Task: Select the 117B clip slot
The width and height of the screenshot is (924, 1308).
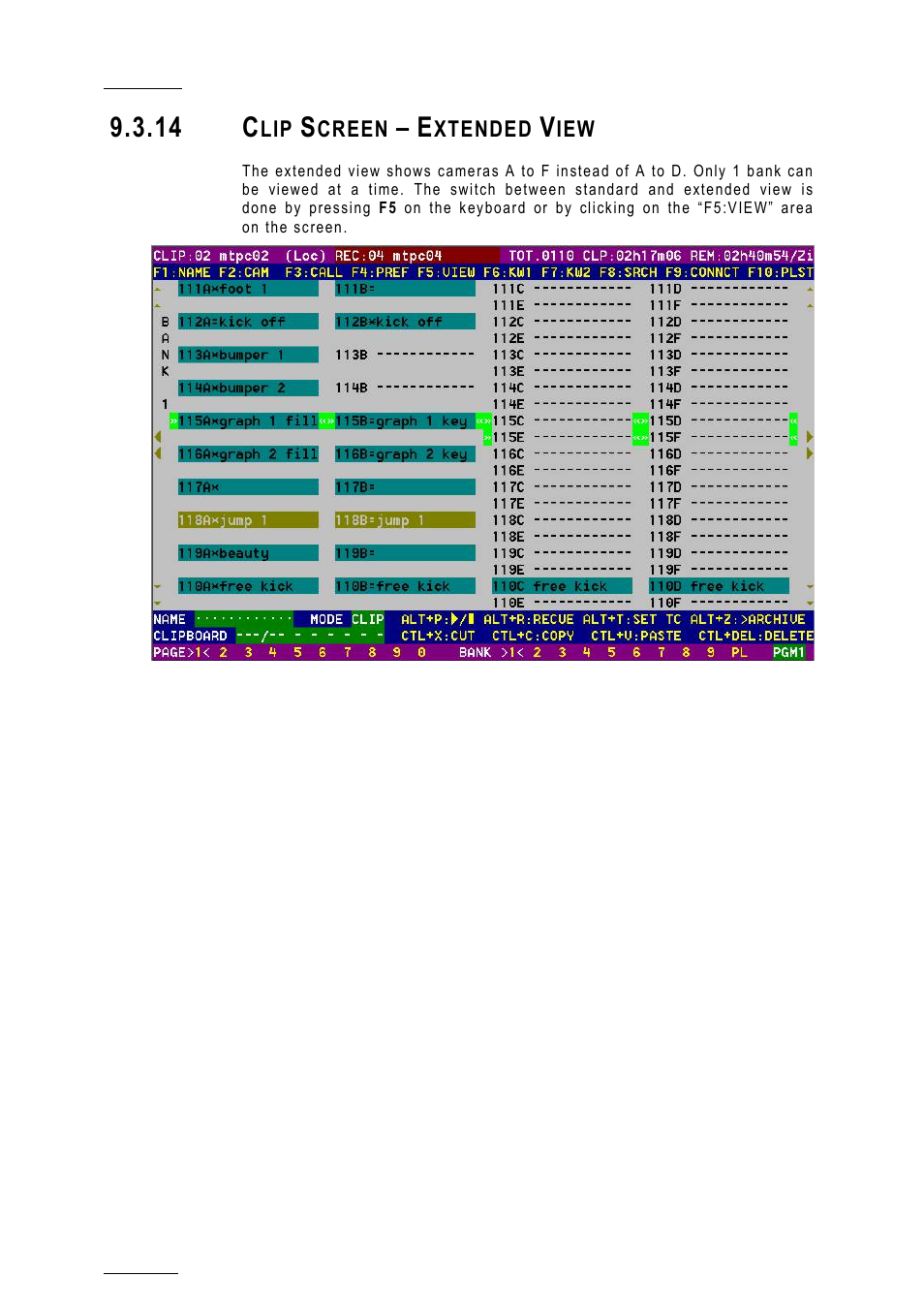Action: [x=405, y=486]
